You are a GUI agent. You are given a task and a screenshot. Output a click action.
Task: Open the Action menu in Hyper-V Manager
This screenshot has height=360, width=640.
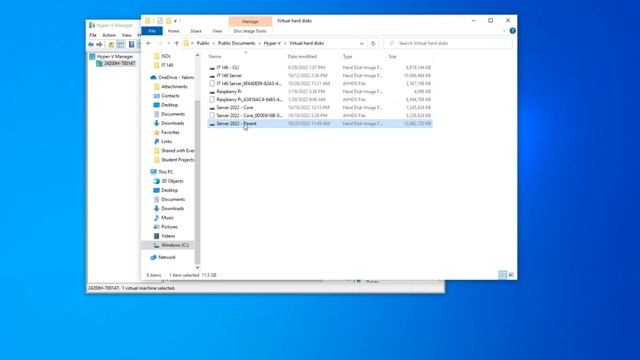(109, 36)
